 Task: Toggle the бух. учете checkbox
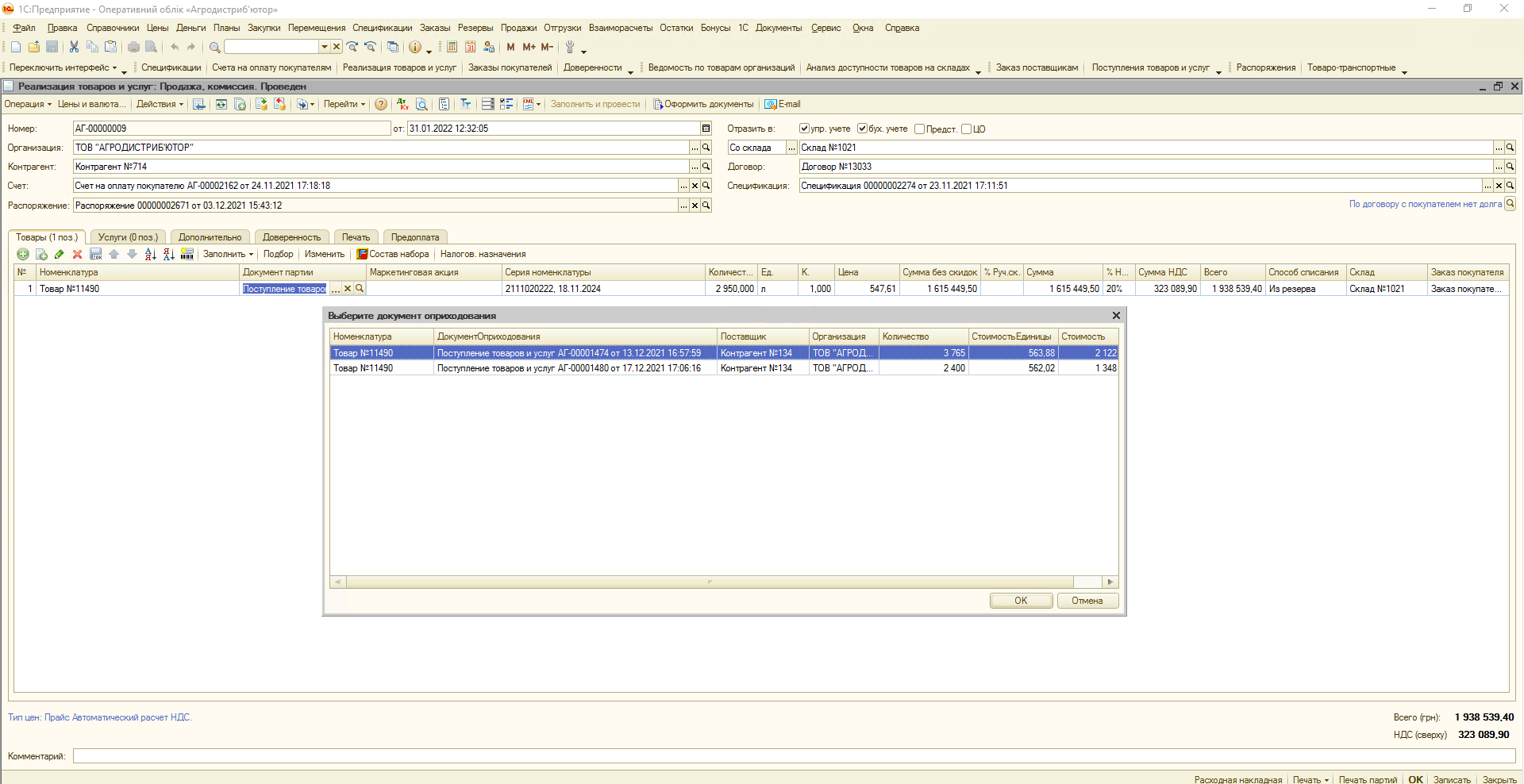[x=862, y=129]
